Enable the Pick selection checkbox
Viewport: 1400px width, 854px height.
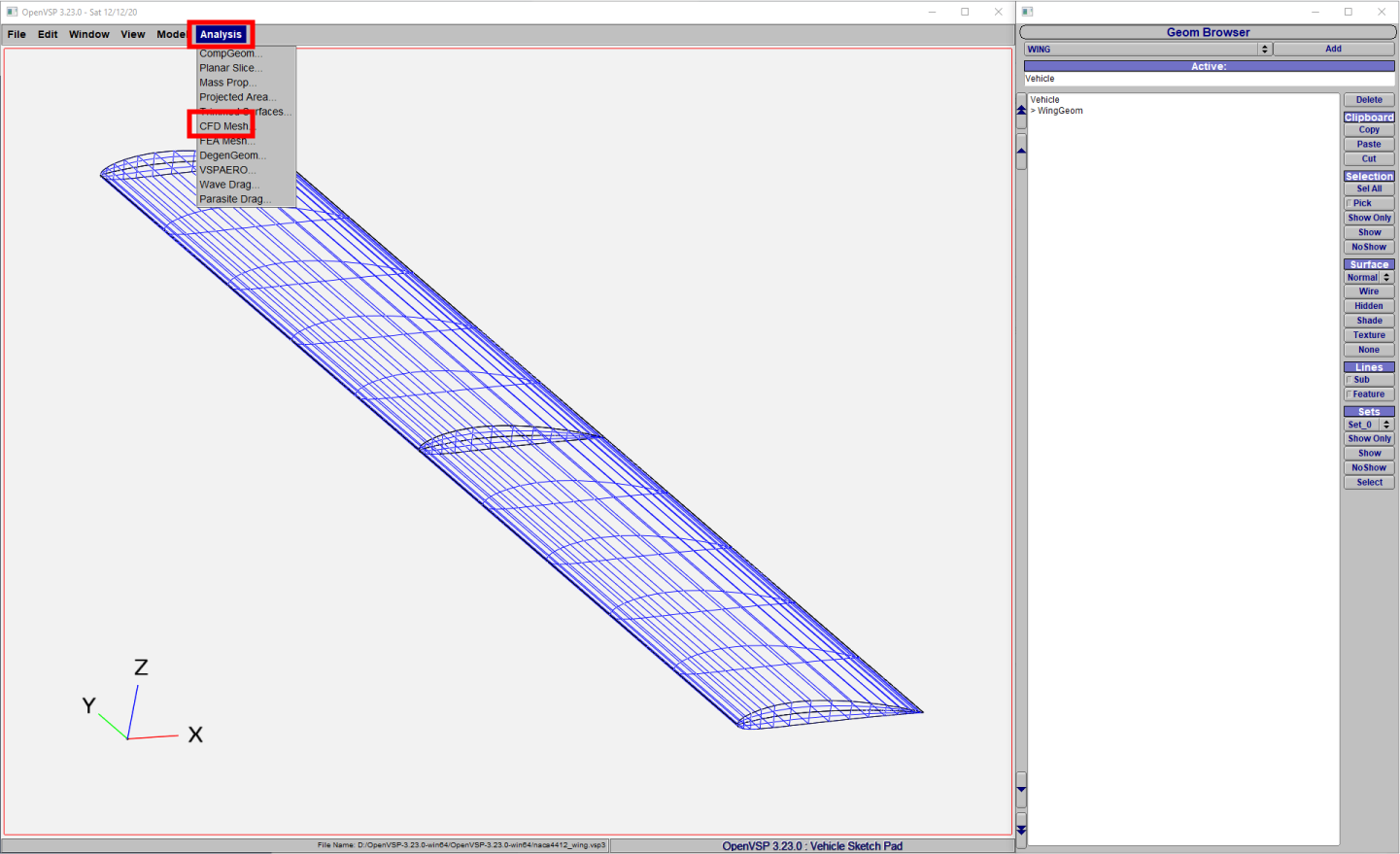tap(1349, 204)
